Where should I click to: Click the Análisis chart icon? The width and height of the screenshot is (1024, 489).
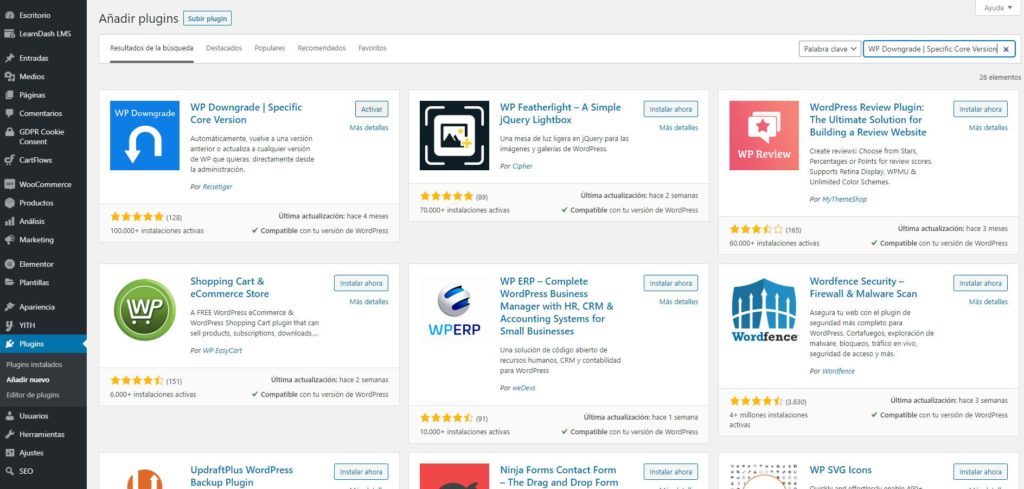coord(9,221)
